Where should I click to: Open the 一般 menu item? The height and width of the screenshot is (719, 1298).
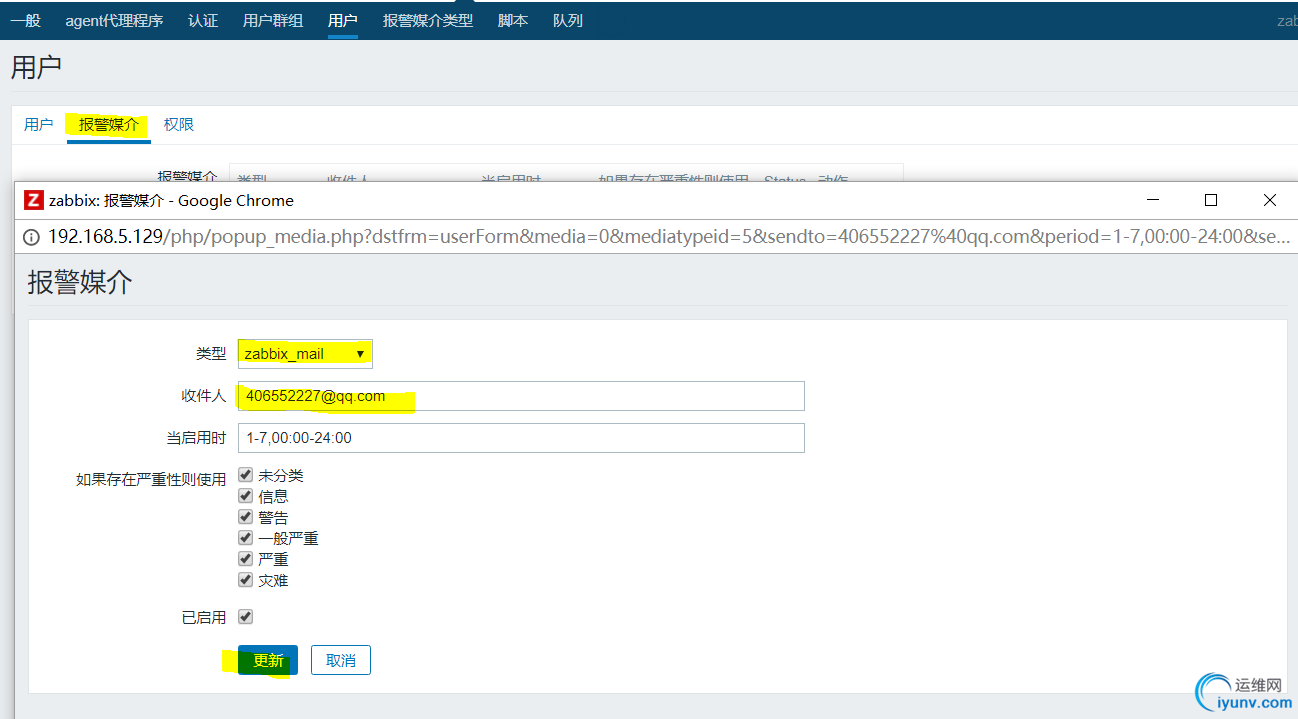[x=25, y=20]
